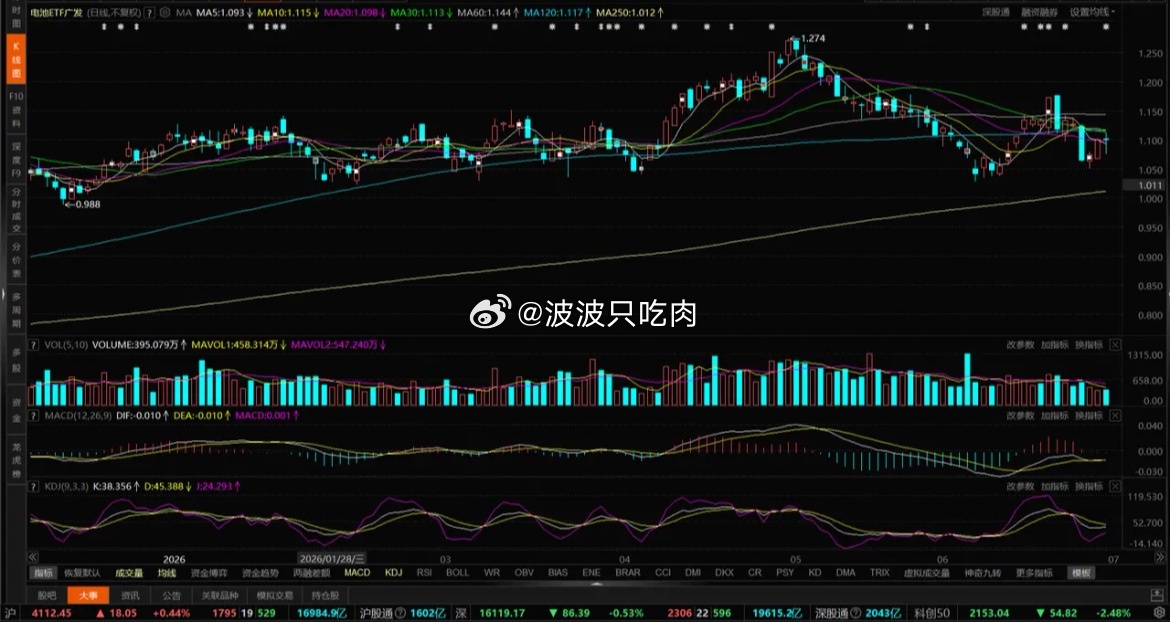Select K线图 in left sidebar

[16, 60]
